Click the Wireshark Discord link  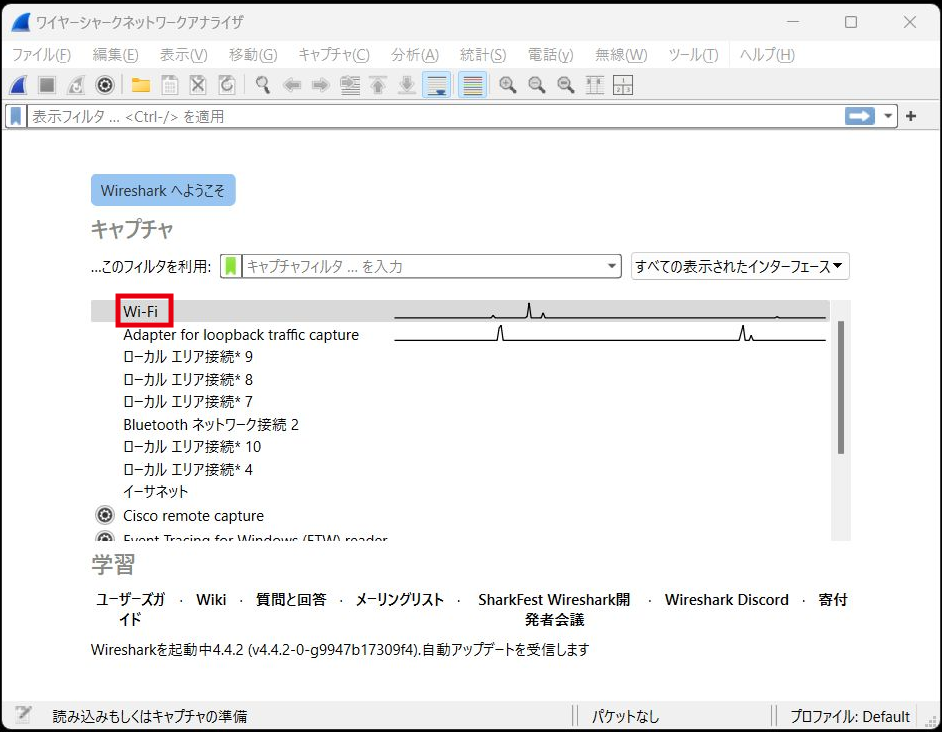(x=726, y=600)
